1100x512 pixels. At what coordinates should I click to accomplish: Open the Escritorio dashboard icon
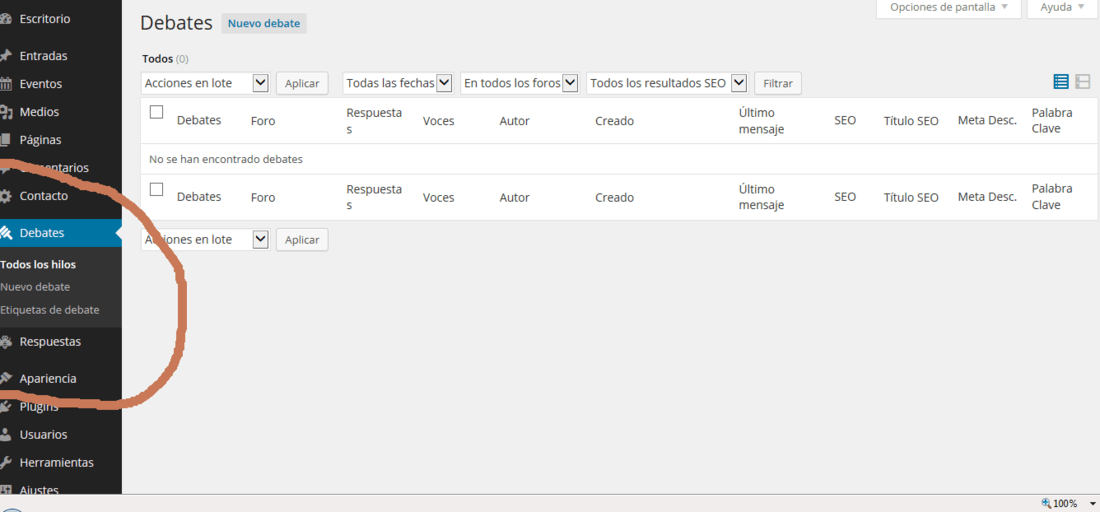[x=6, y=19]
